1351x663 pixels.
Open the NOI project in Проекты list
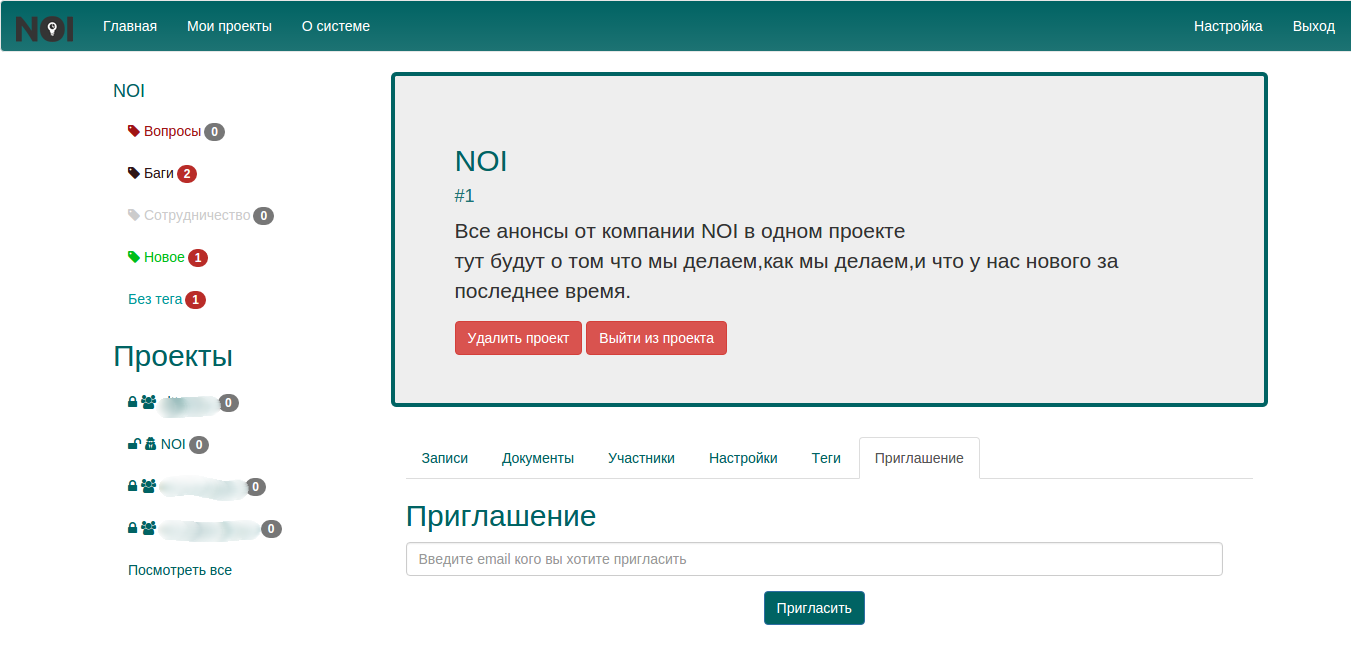[x=173, y=444]
